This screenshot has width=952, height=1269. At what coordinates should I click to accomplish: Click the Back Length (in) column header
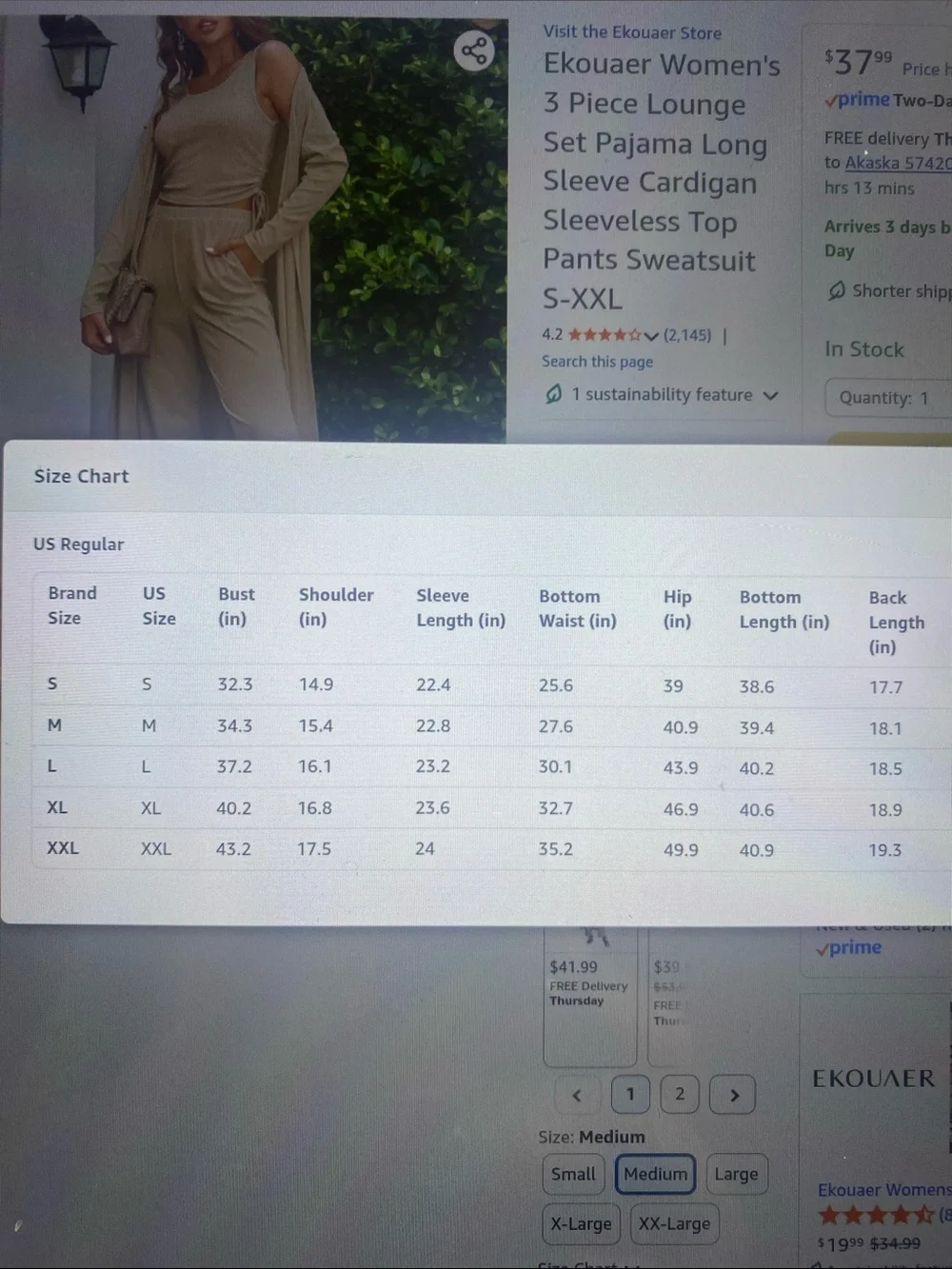(x=897, y=623)
